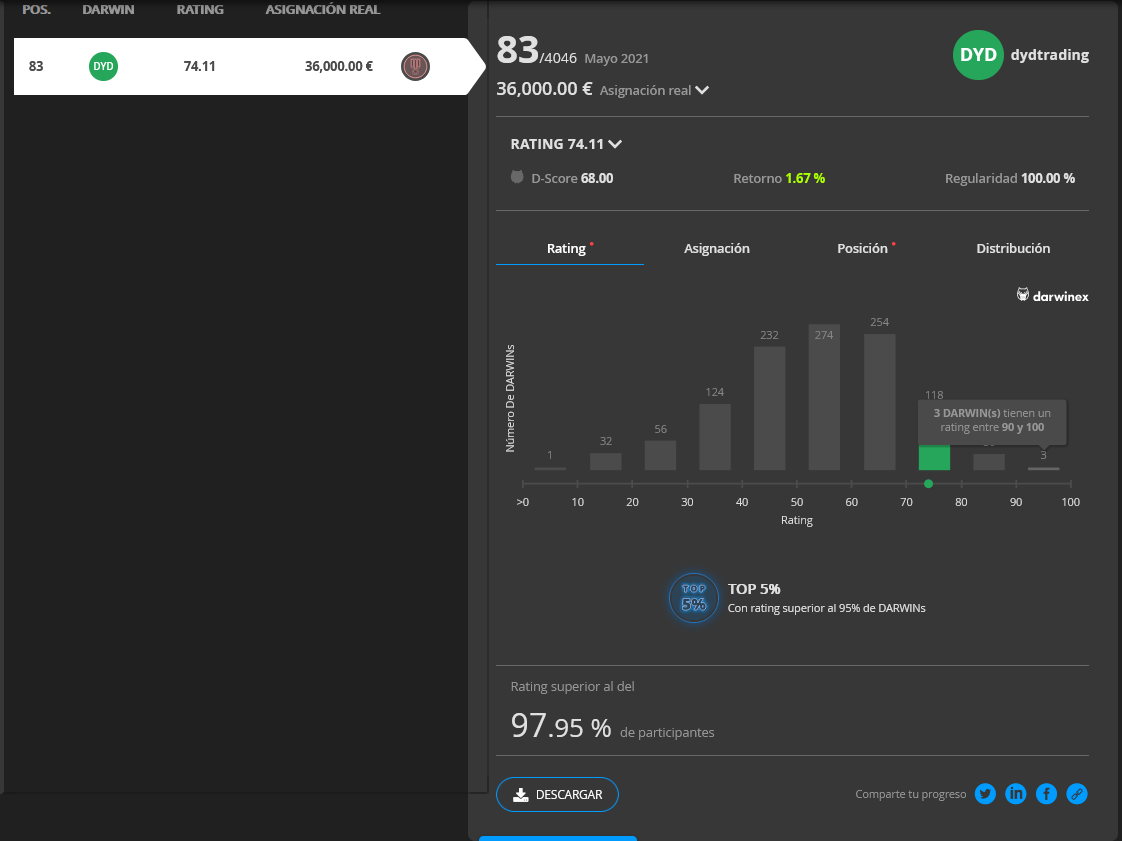Select the Distribución tab

click(1012, 248)
